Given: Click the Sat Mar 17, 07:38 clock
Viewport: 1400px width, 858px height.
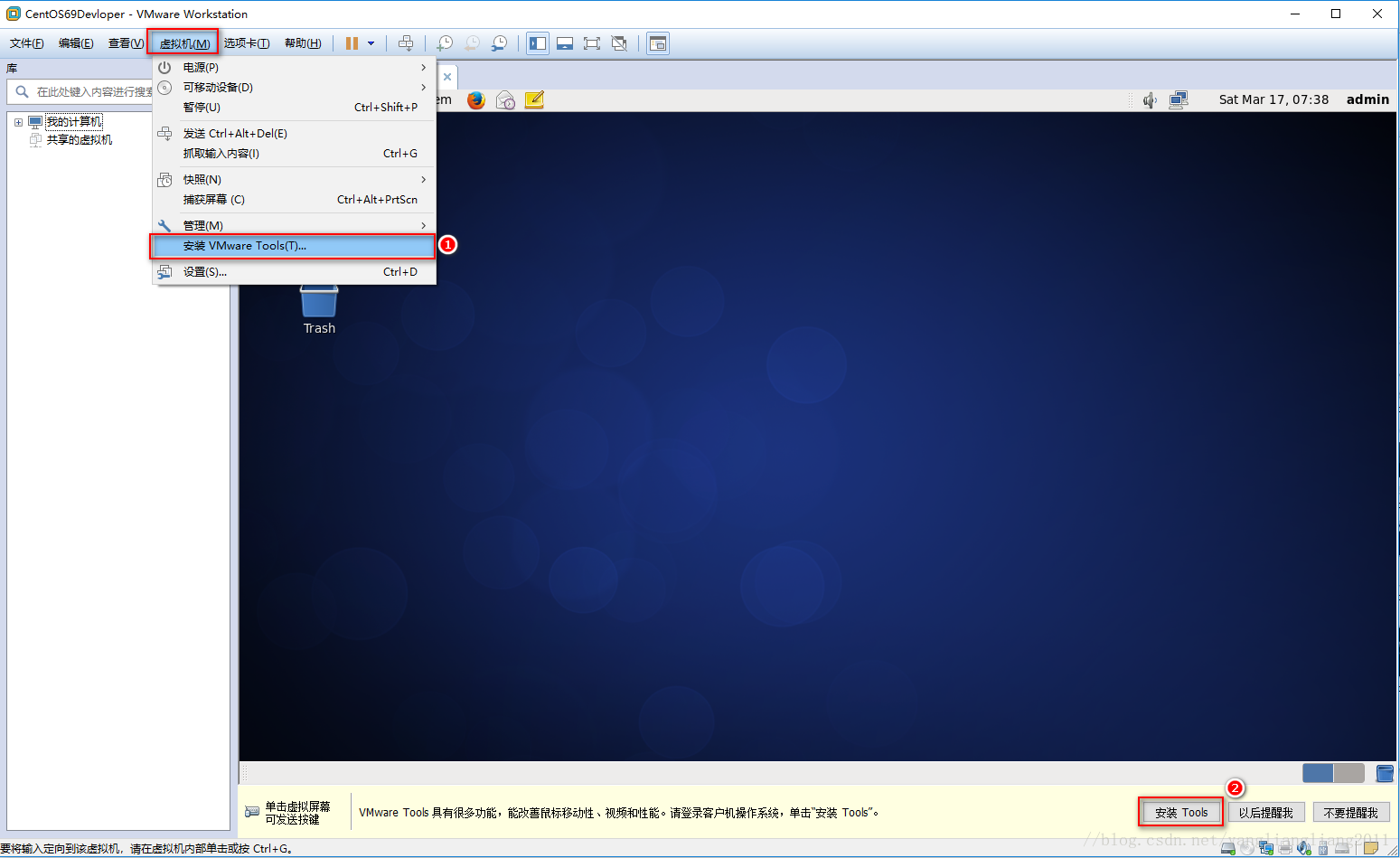Looking at the screenshot, I should (x=1273, y=100).
